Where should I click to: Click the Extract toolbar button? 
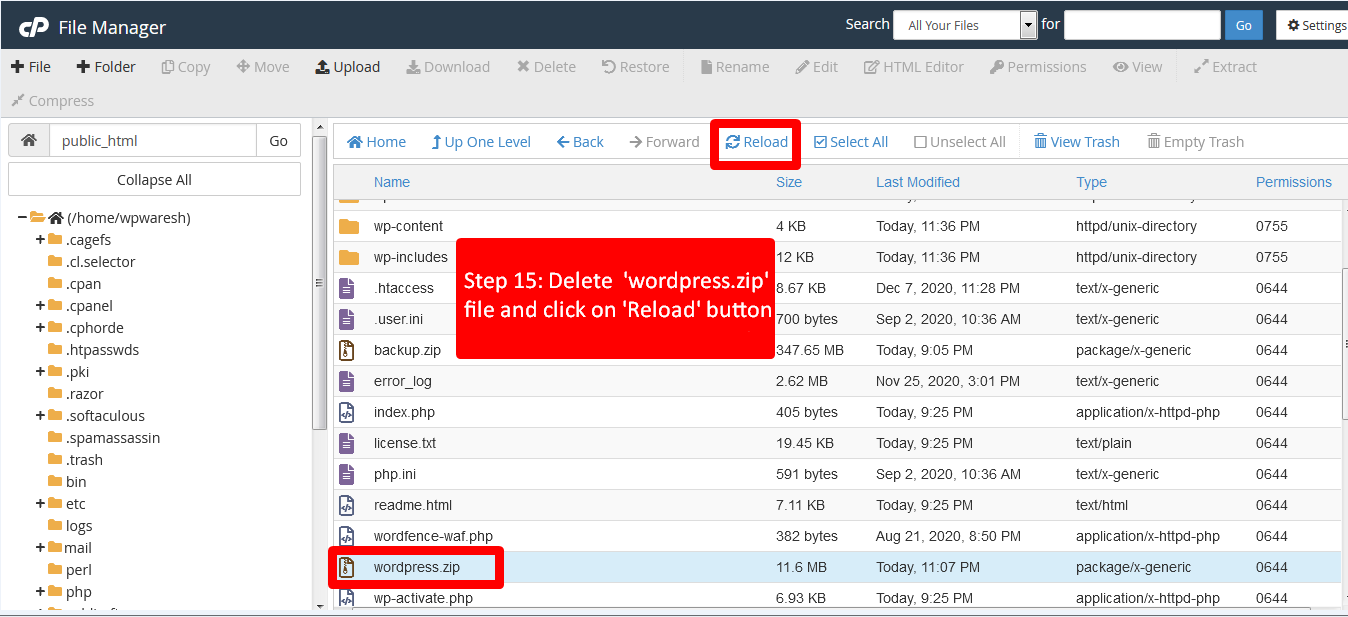click(x=1225, y=67)
